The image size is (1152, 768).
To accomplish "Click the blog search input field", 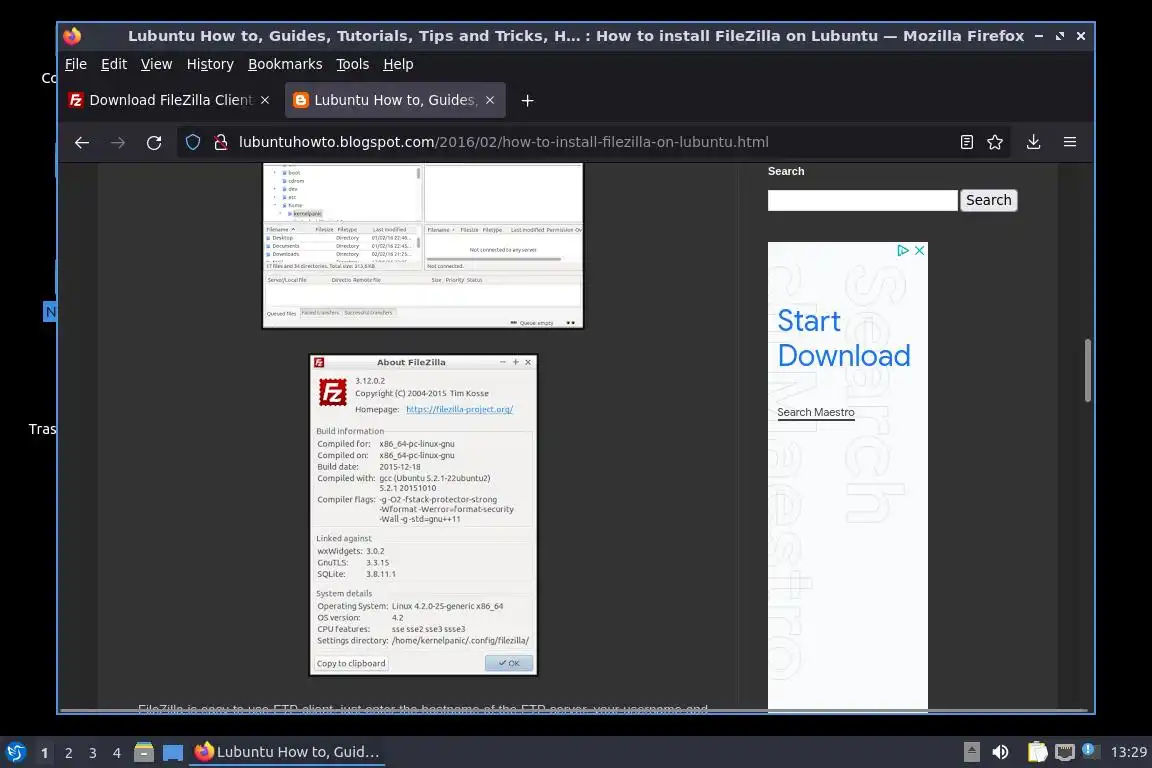I will point(863,201).
